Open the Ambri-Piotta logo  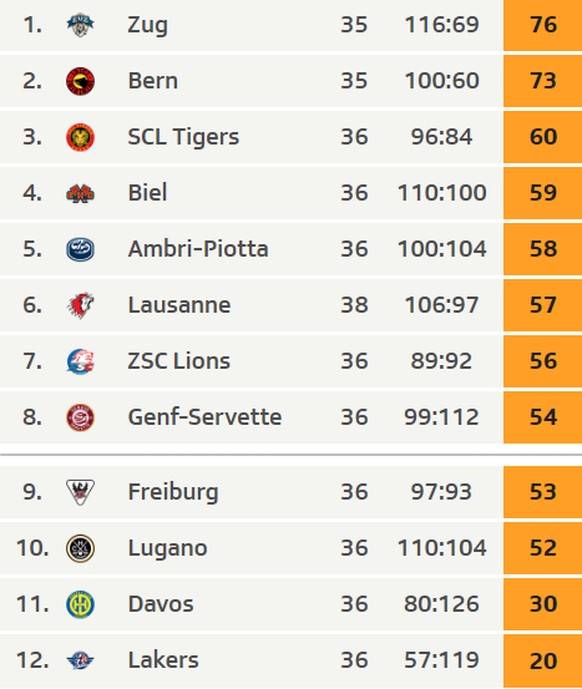click(x=80, y=249)
